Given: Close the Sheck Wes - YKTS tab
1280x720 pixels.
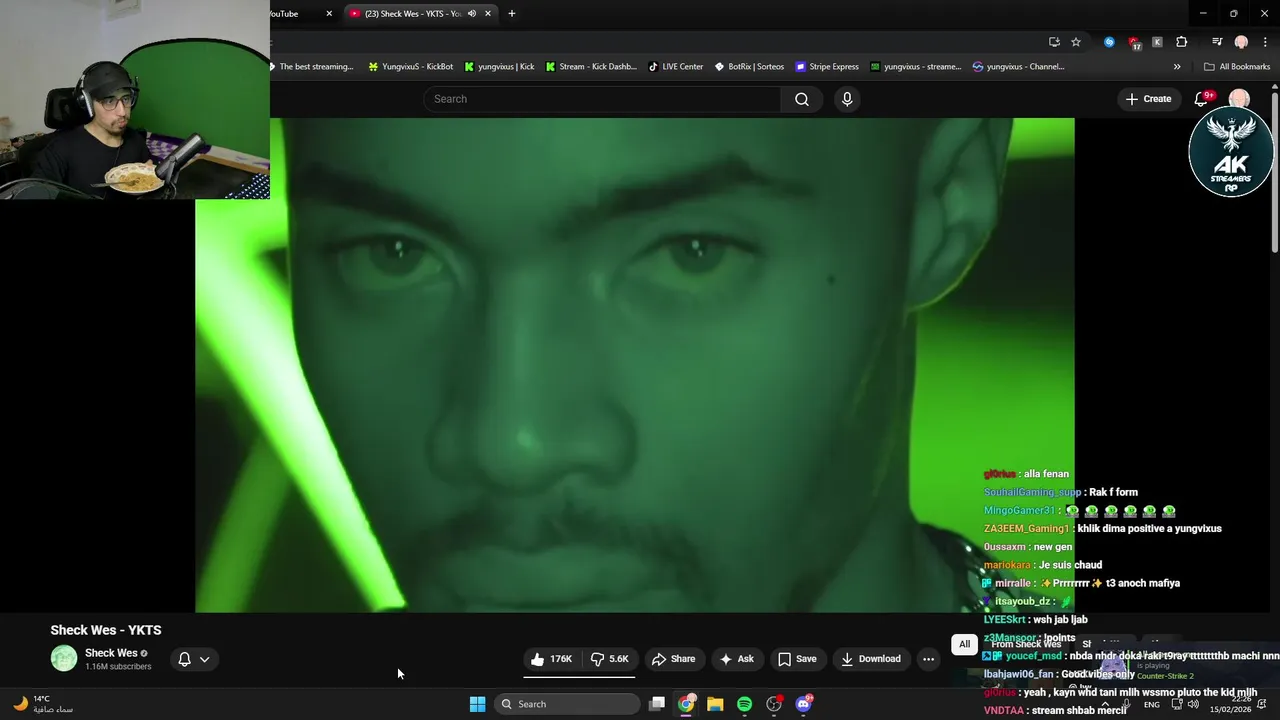Looking at the screenshot, I should tap(488, 13).
